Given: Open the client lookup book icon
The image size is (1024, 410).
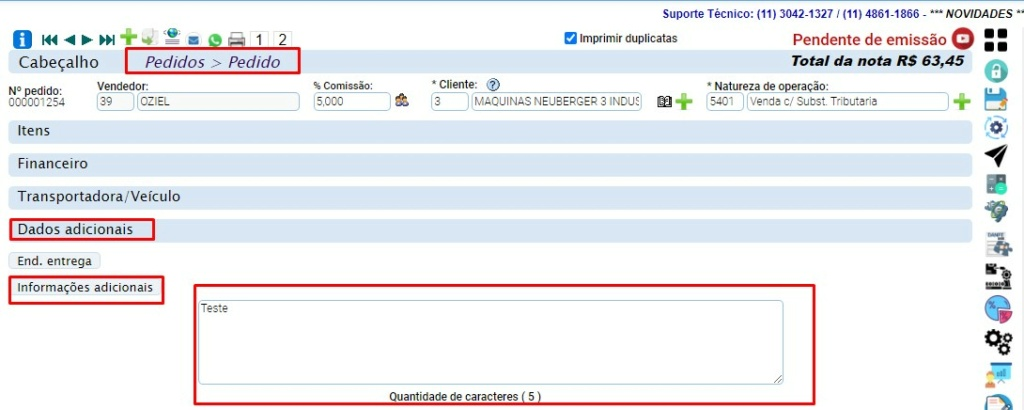Looking at the screenshot, I should (x=664, y=102).
